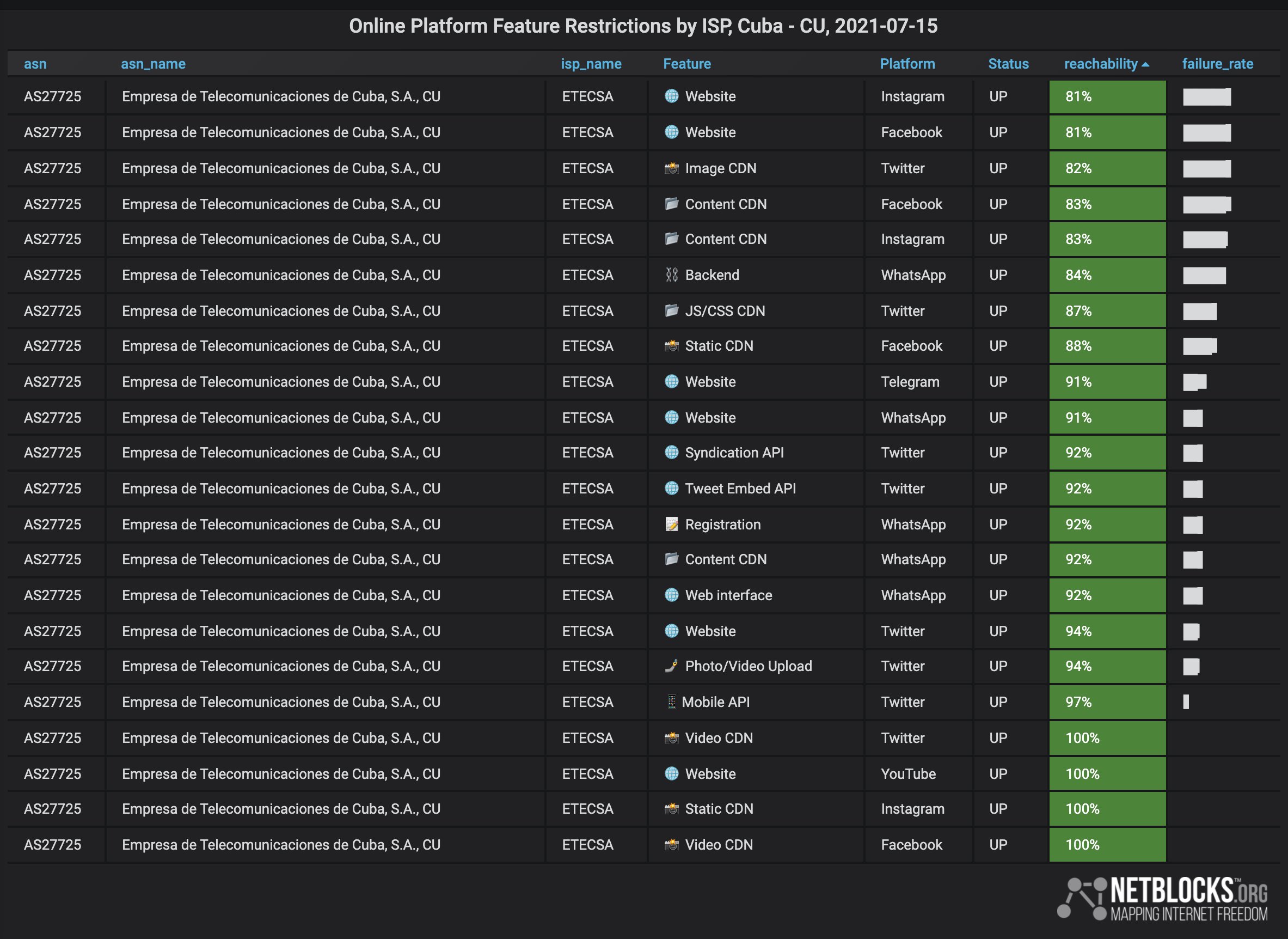Click camera icon for Facebook Static CDN

click(672, 345)
